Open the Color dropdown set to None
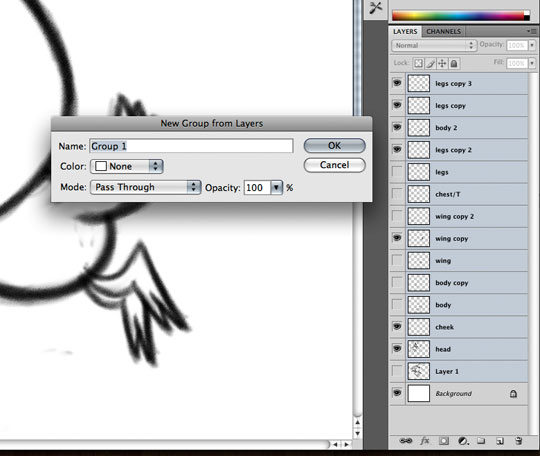540x456 pixels. (126, 166)
